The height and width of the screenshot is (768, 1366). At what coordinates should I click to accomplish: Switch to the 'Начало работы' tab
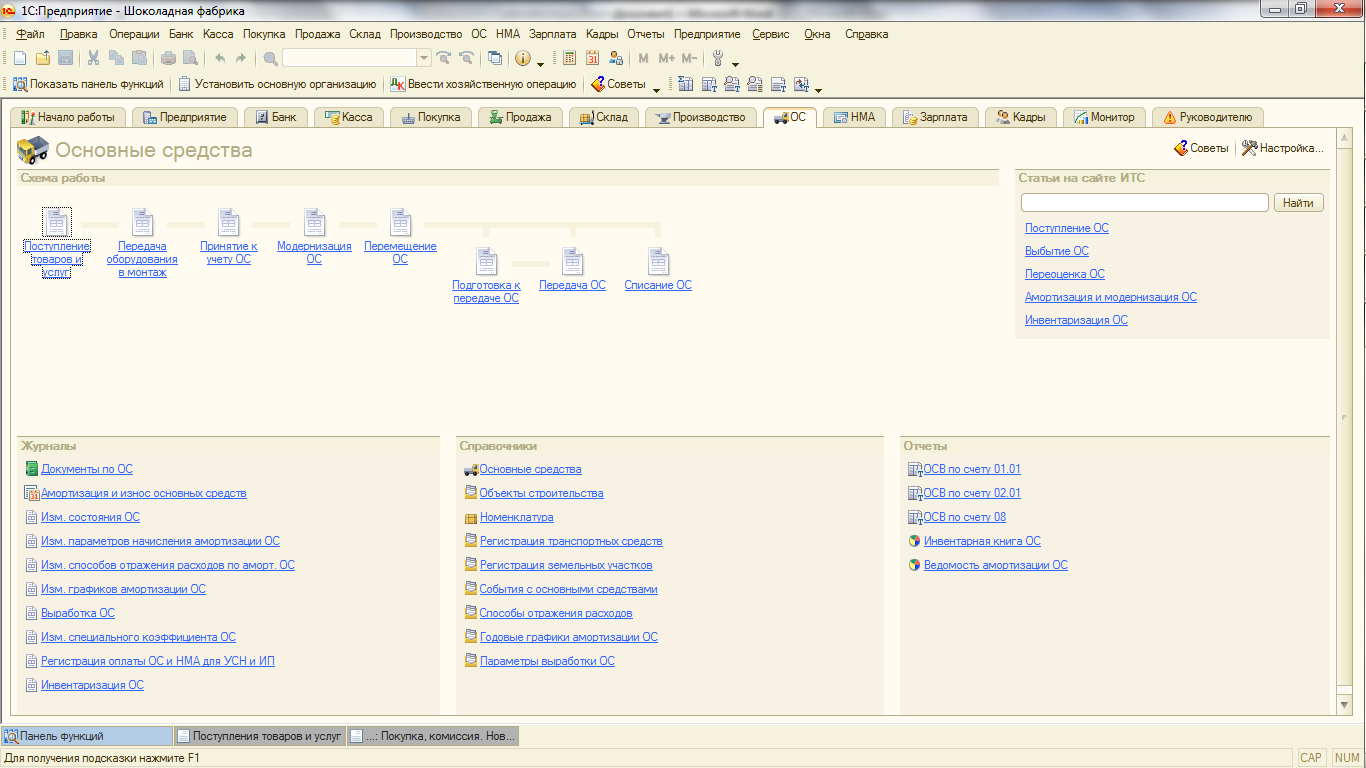click(x=68, y=117)
